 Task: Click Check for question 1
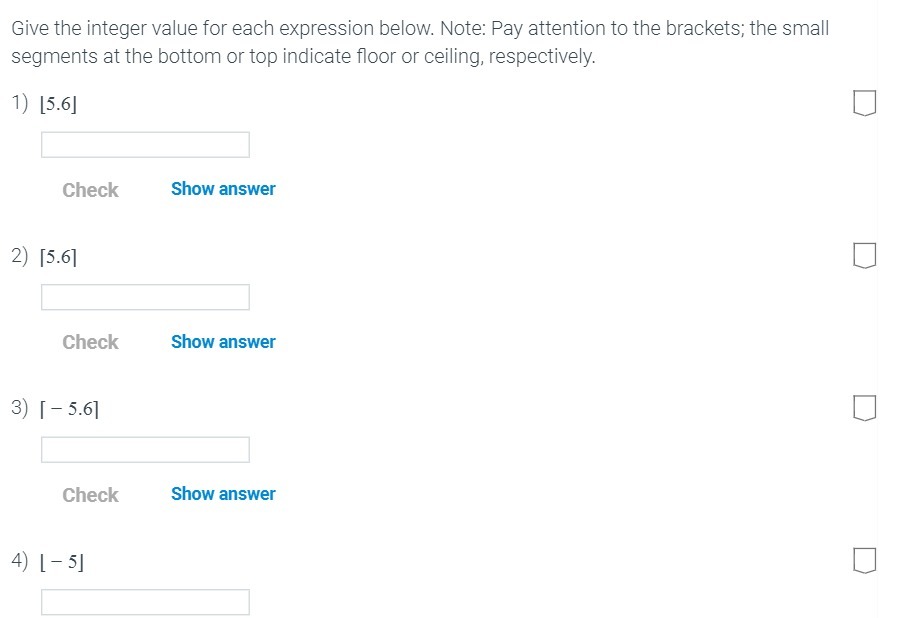pyautogui.click(x=90, y=189)
